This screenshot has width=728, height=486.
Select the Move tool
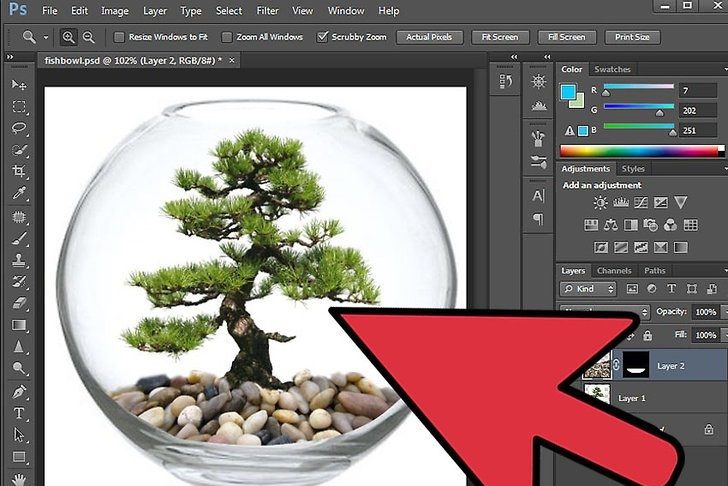(x=19, y=84)
